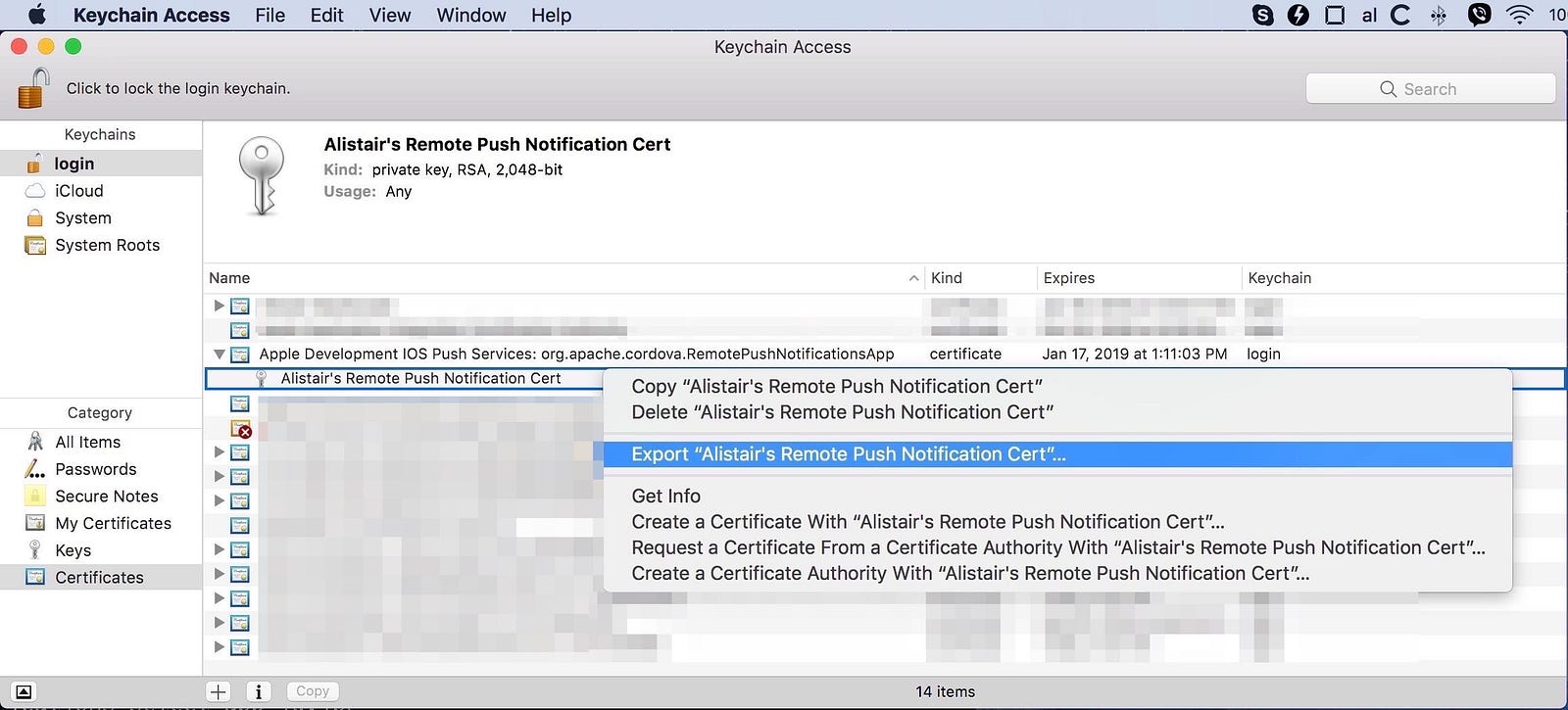
Task: Click the plus button to add an item
Action: coord(219,691)
